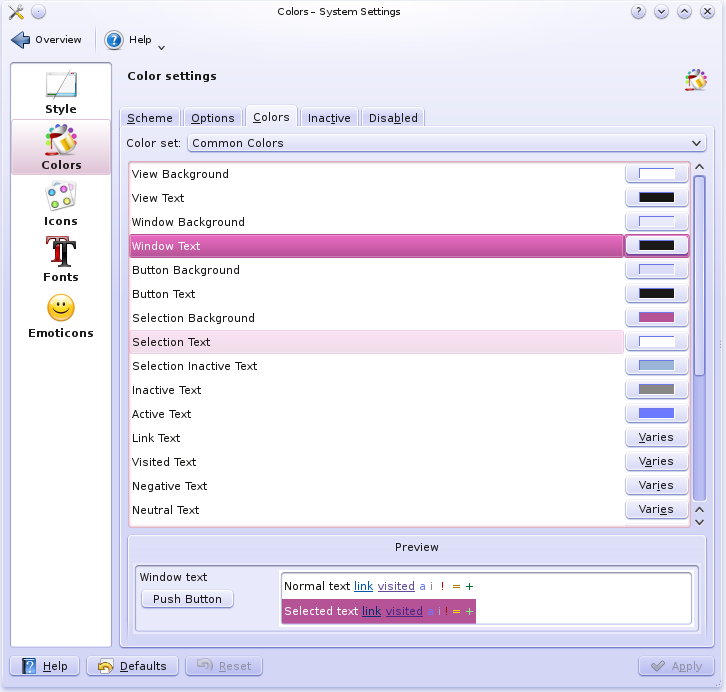Select the Visited Text row
The height and width of the screenshot is (692, 726).
tap(376, 462)
